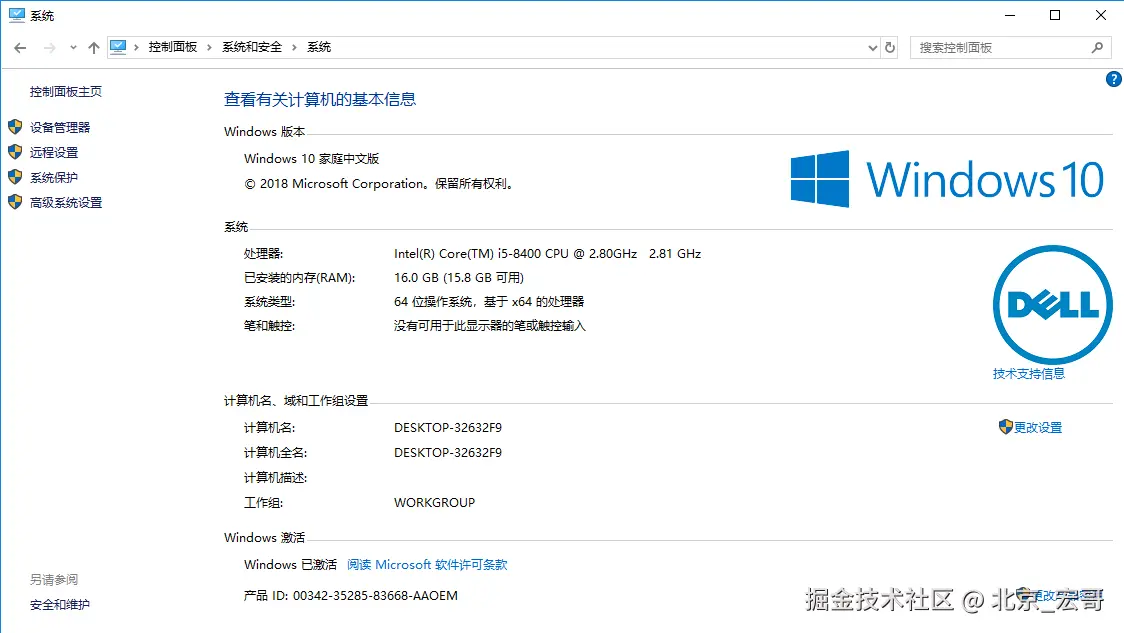Open 系统保护 from the sidebar
Screen dimensions: 1124x633
point(54,178)
